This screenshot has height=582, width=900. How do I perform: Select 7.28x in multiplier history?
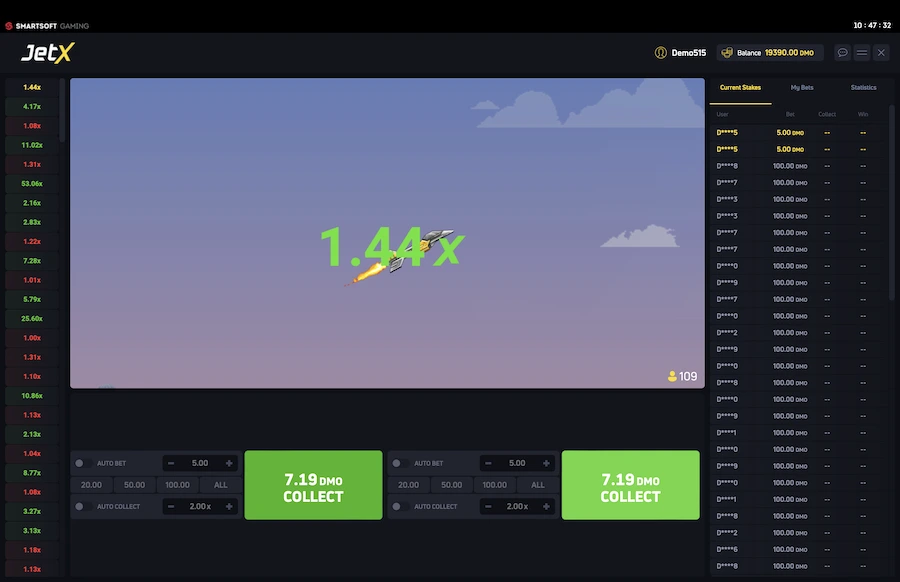click(32, 261)
